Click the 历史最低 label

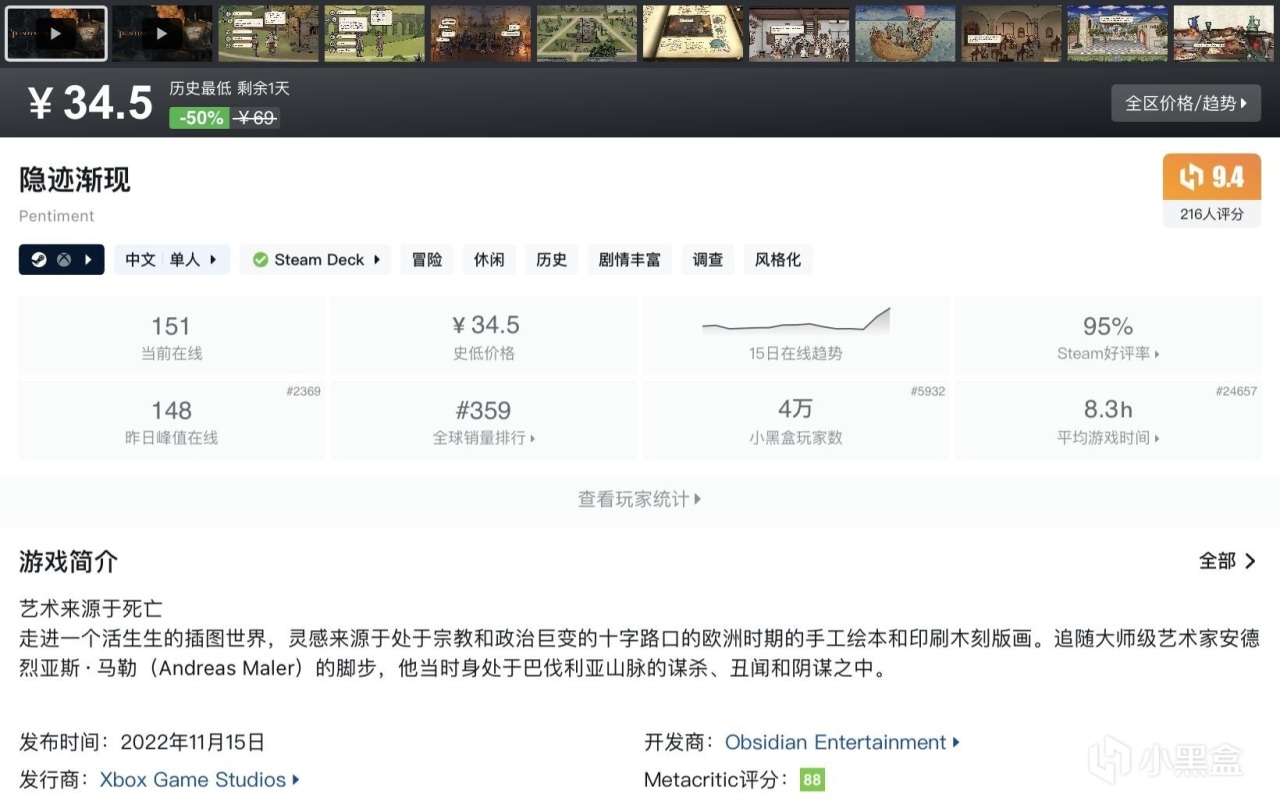[200, 89]
